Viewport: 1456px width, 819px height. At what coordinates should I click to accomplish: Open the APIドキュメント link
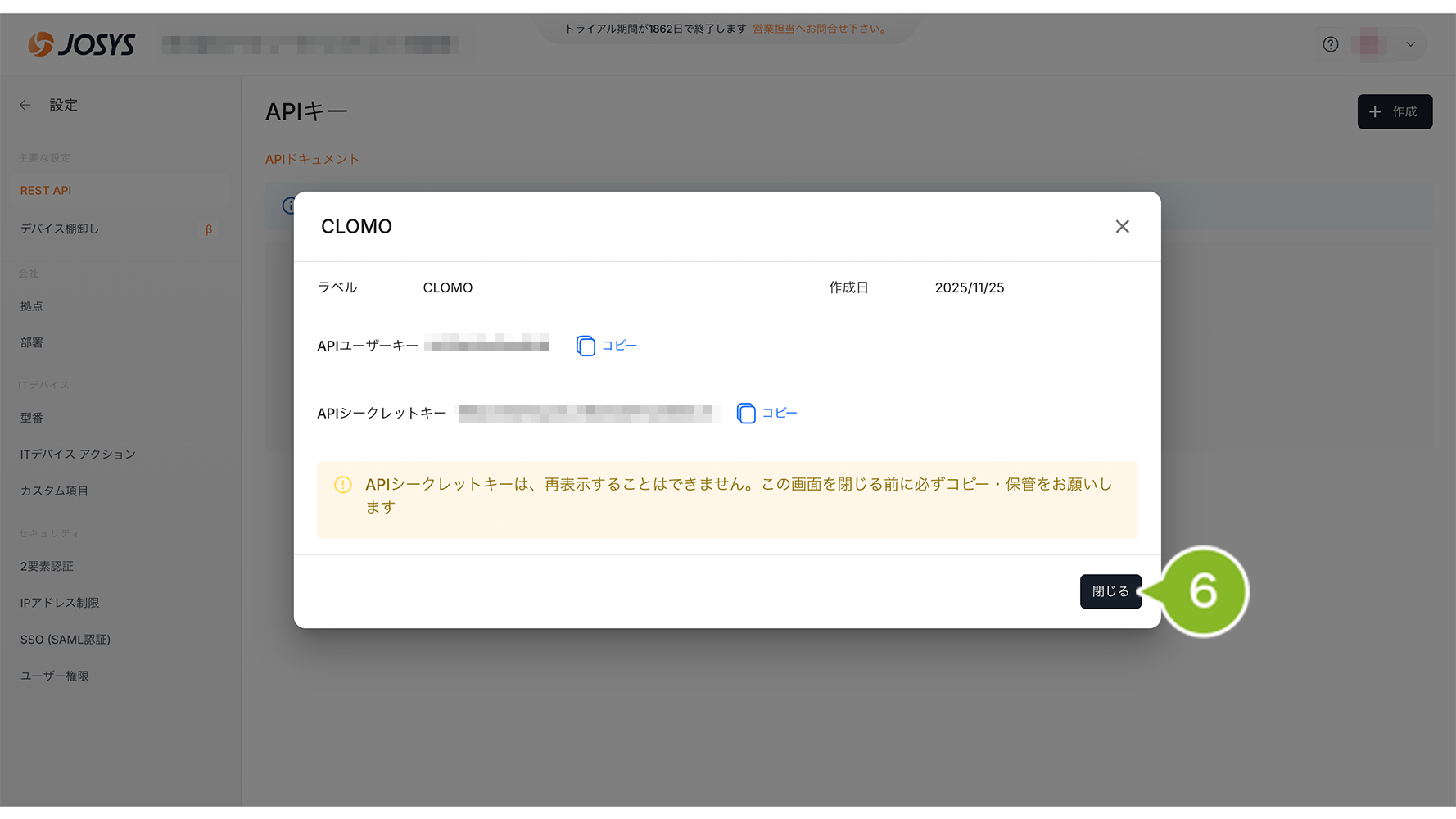click(312, 159)
